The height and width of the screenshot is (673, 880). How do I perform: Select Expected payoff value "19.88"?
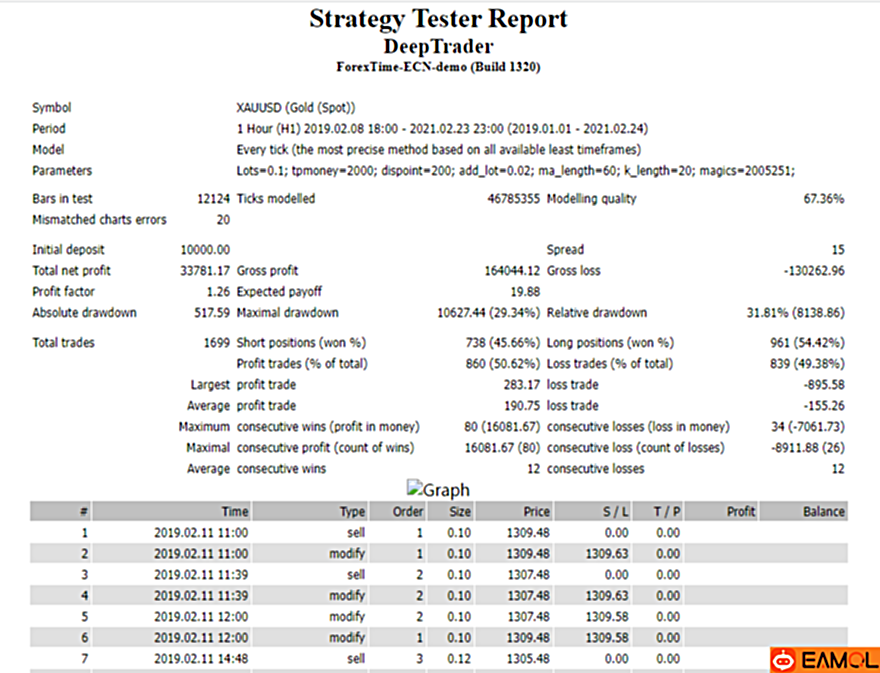click(525, 292)
